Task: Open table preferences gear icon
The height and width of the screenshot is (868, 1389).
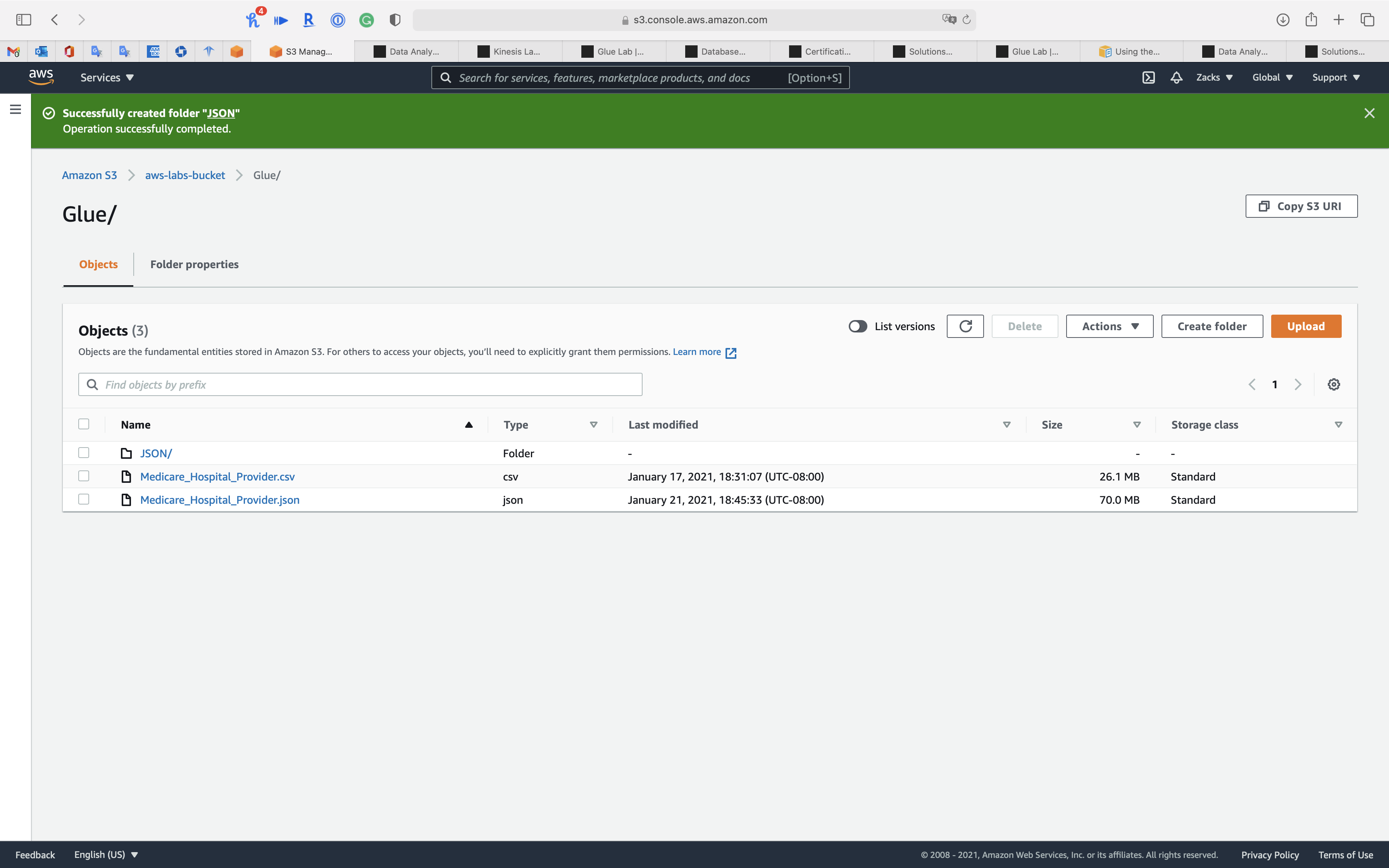Action: coord(1333,385)
